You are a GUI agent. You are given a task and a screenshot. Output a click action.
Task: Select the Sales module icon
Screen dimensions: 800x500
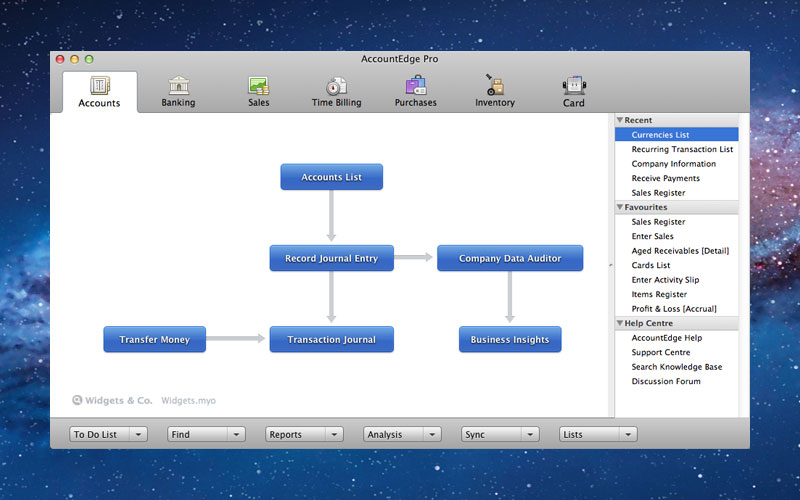(x=258, y=85)
